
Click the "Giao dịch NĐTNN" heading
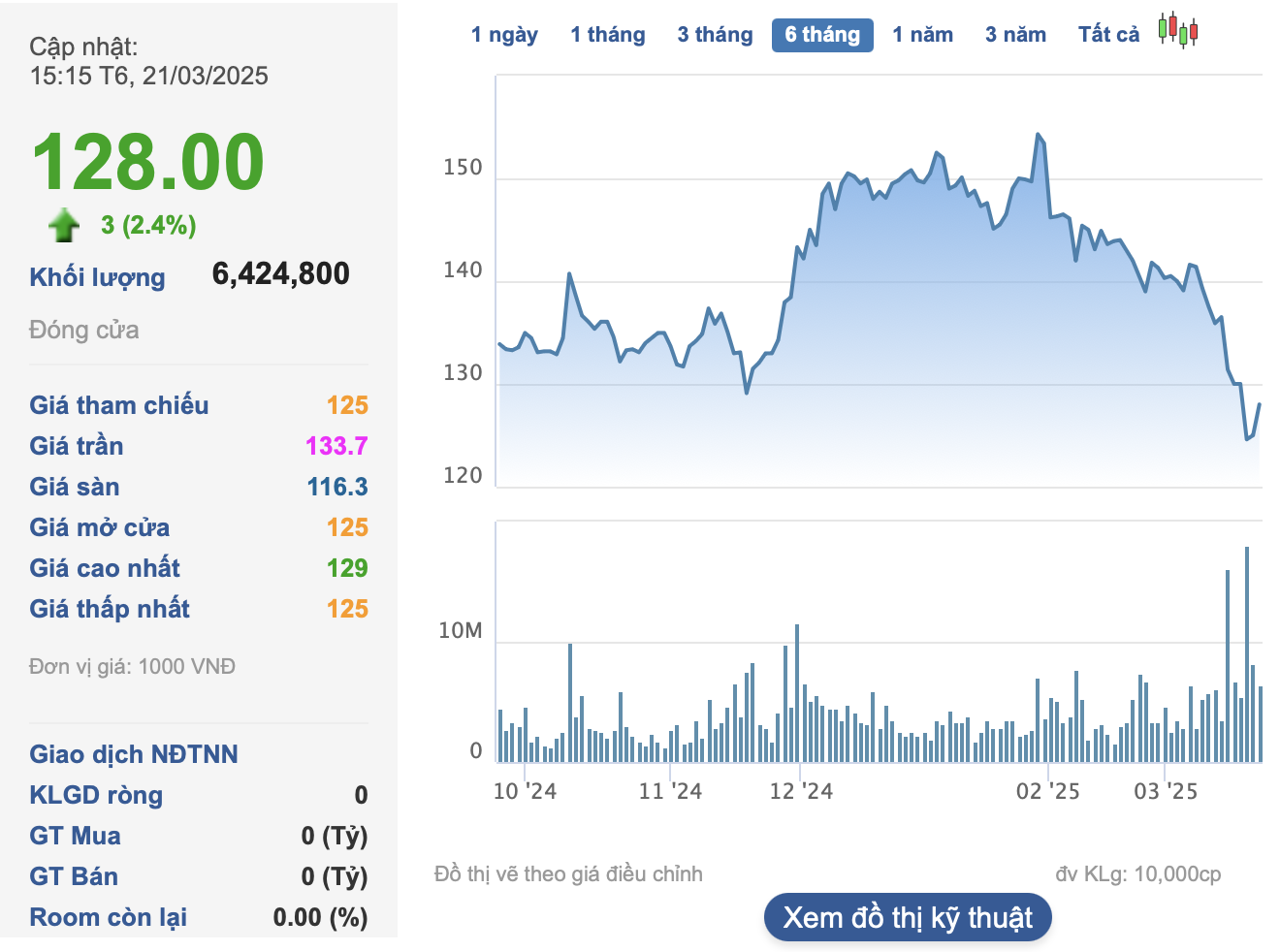tap(134, 754)
